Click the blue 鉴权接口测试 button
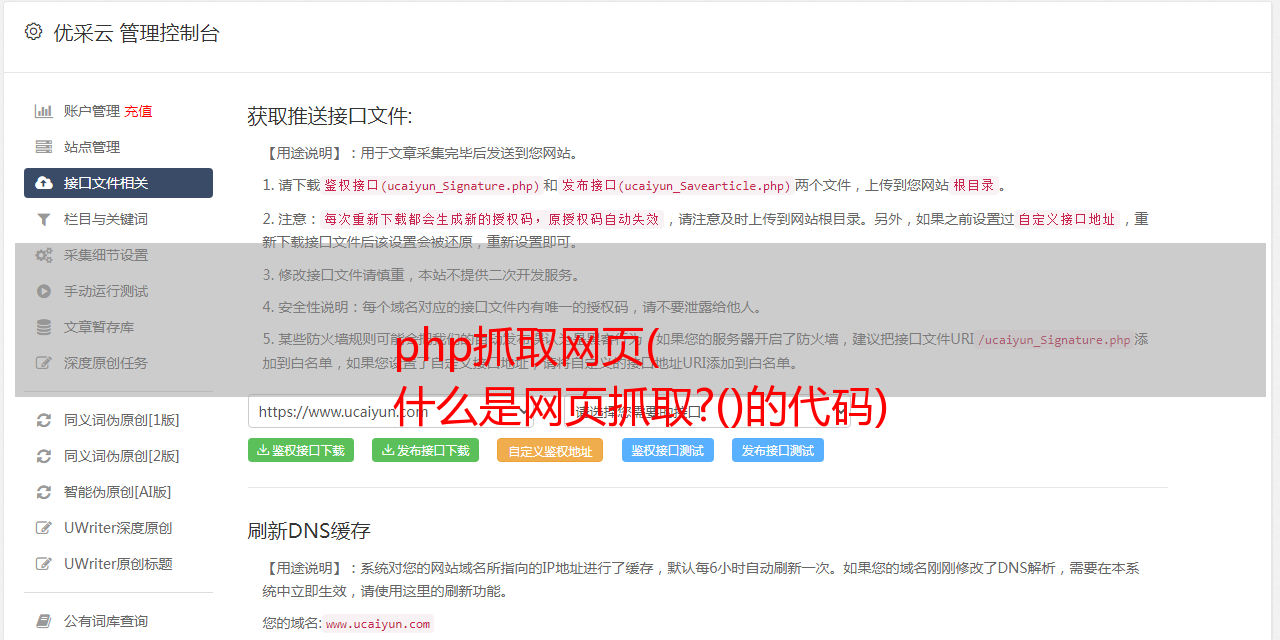Screen dimensions: 1280x640 coord(668,450)
